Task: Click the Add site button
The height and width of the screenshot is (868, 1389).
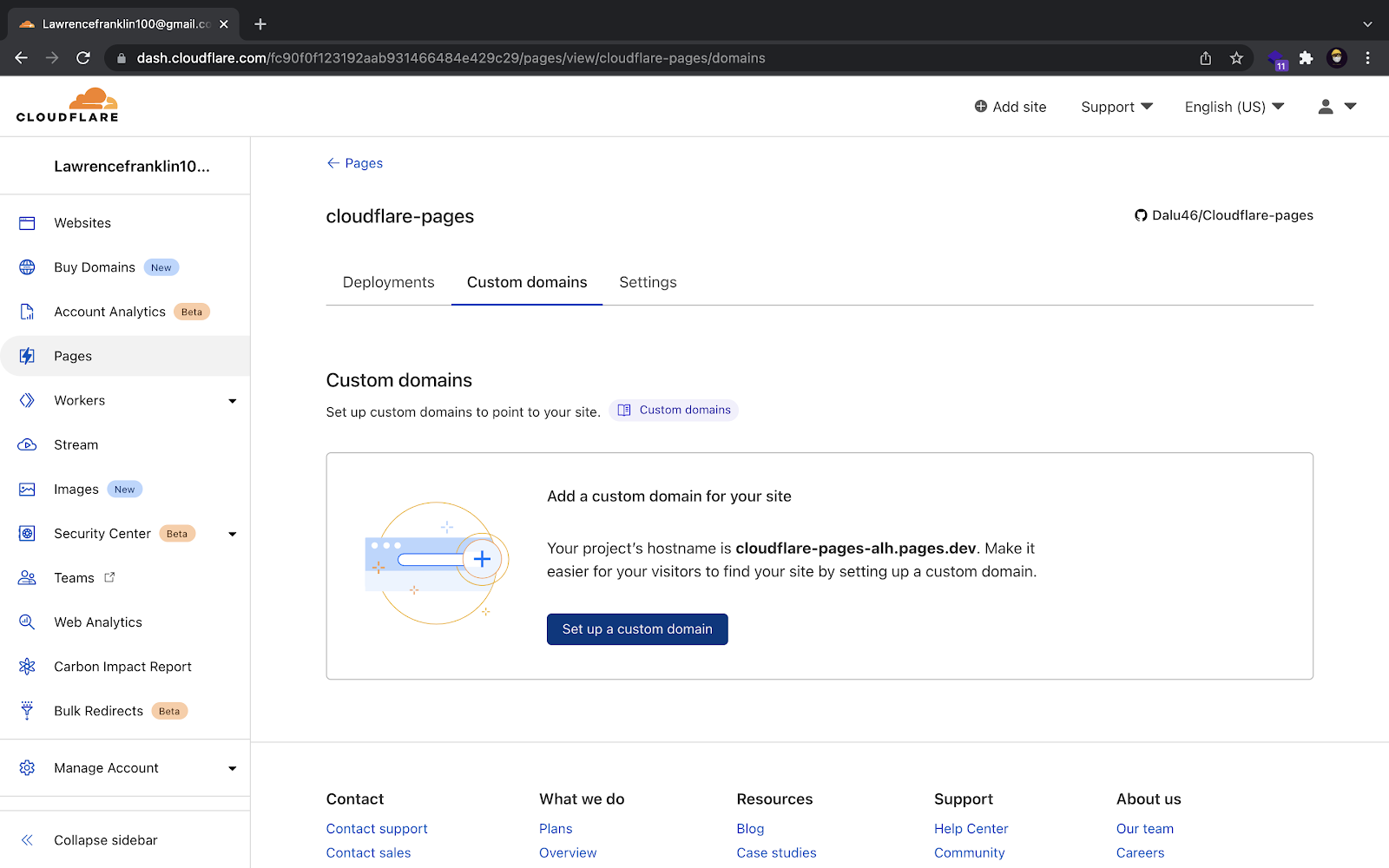Action: click(x=1010, y=107)
